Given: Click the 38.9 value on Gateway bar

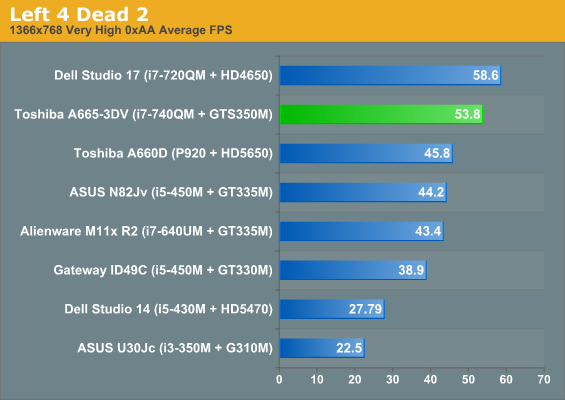Looking at the screenshot, I should click(x=411, y=270).
